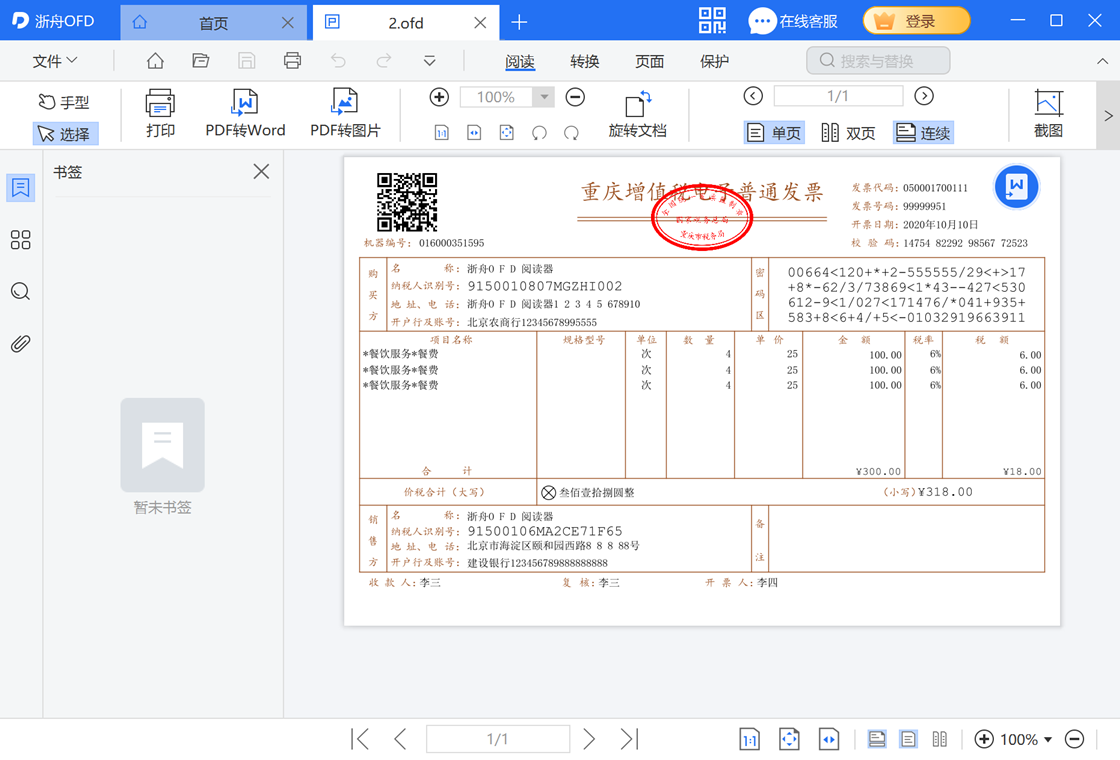This screenshot has width=1120, height=760.
Task: Click the Print icon in the ribbon
Action: [x=160, y=113]
